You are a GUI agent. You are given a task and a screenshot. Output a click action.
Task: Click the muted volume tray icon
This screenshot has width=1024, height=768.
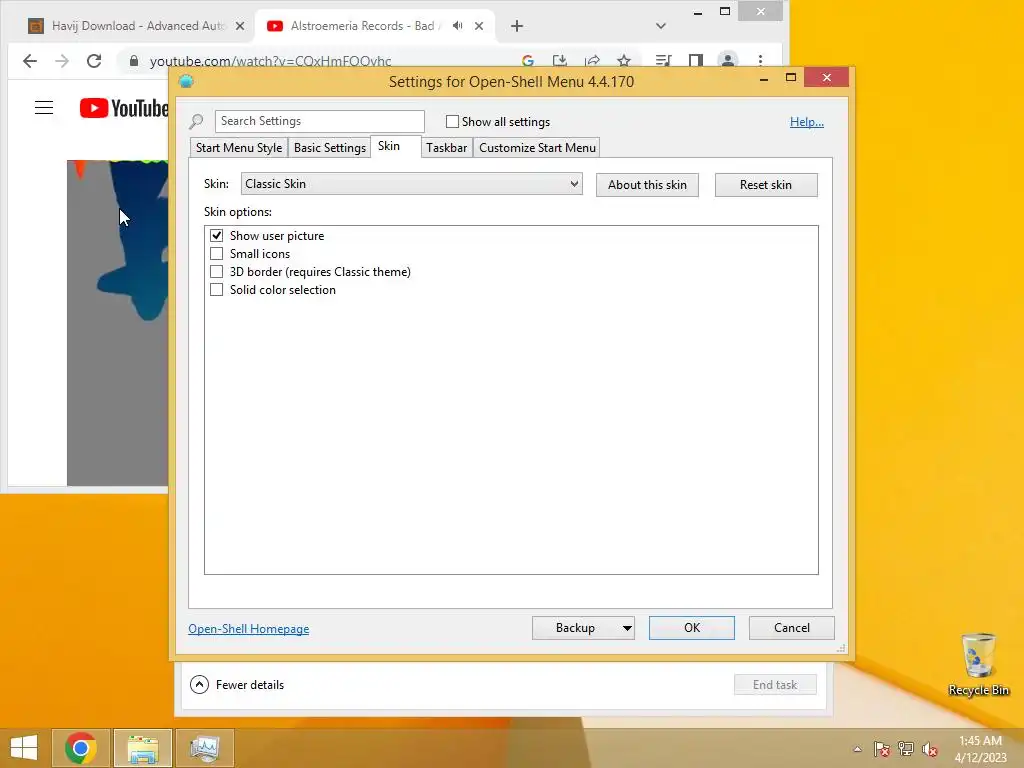[930, 749]
